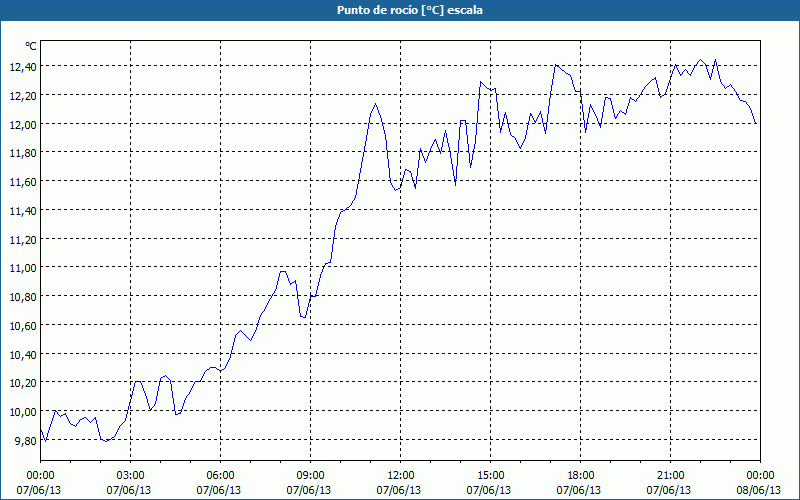This screenshot has width=800, height=500.
Task: Click the 07/06/13 date under 00:00
Action: (x=39, y=490)
